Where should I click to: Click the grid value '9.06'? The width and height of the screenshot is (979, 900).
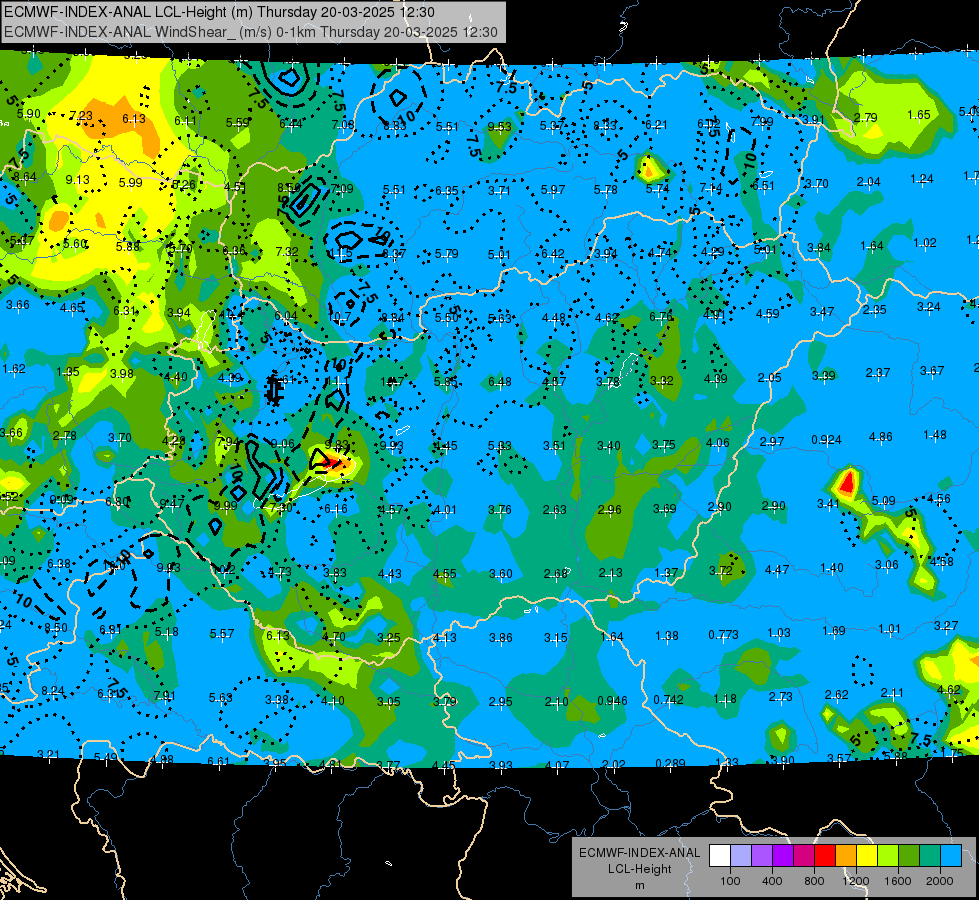coord(283,444)
